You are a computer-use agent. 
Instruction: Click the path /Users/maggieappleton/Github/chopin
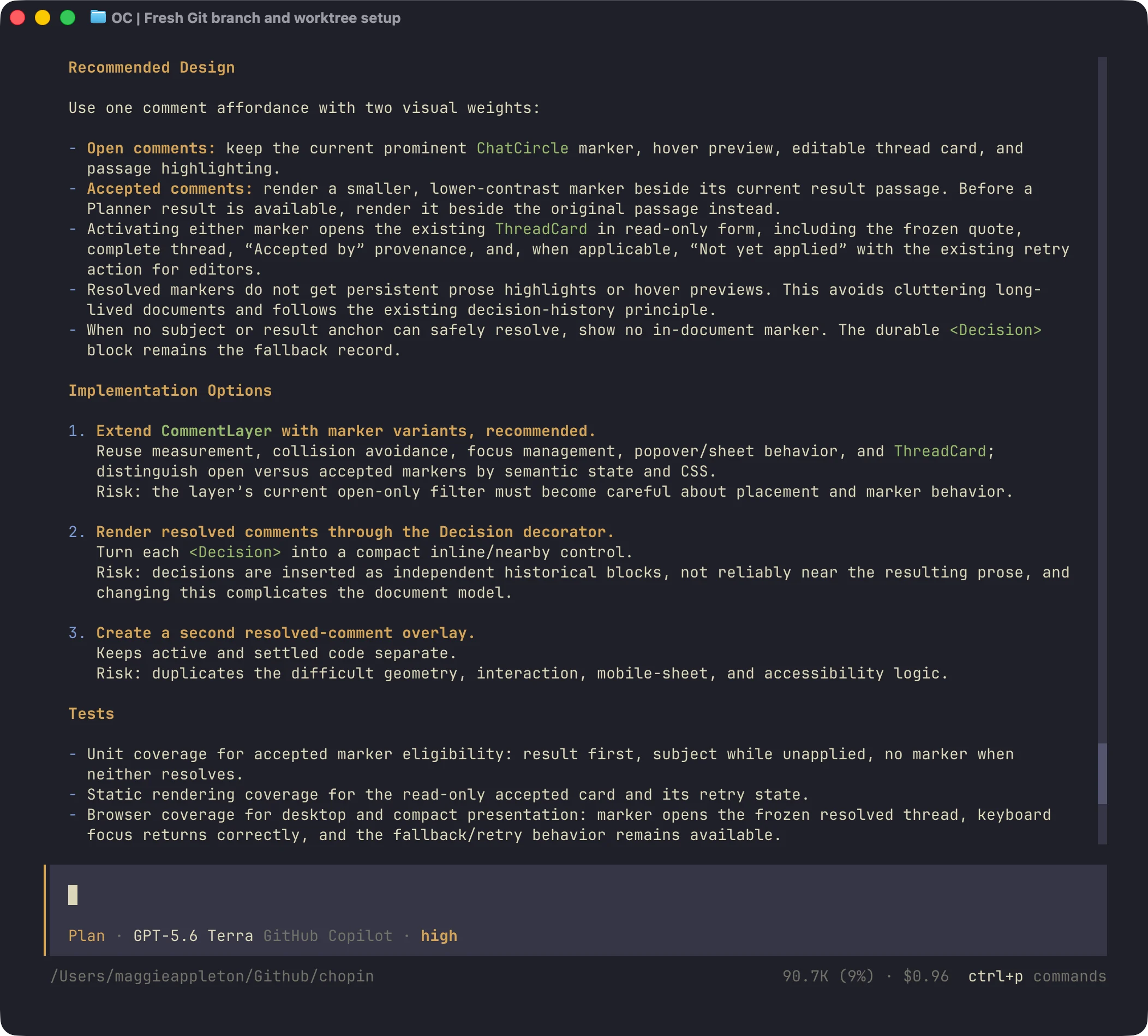[212, 976]
